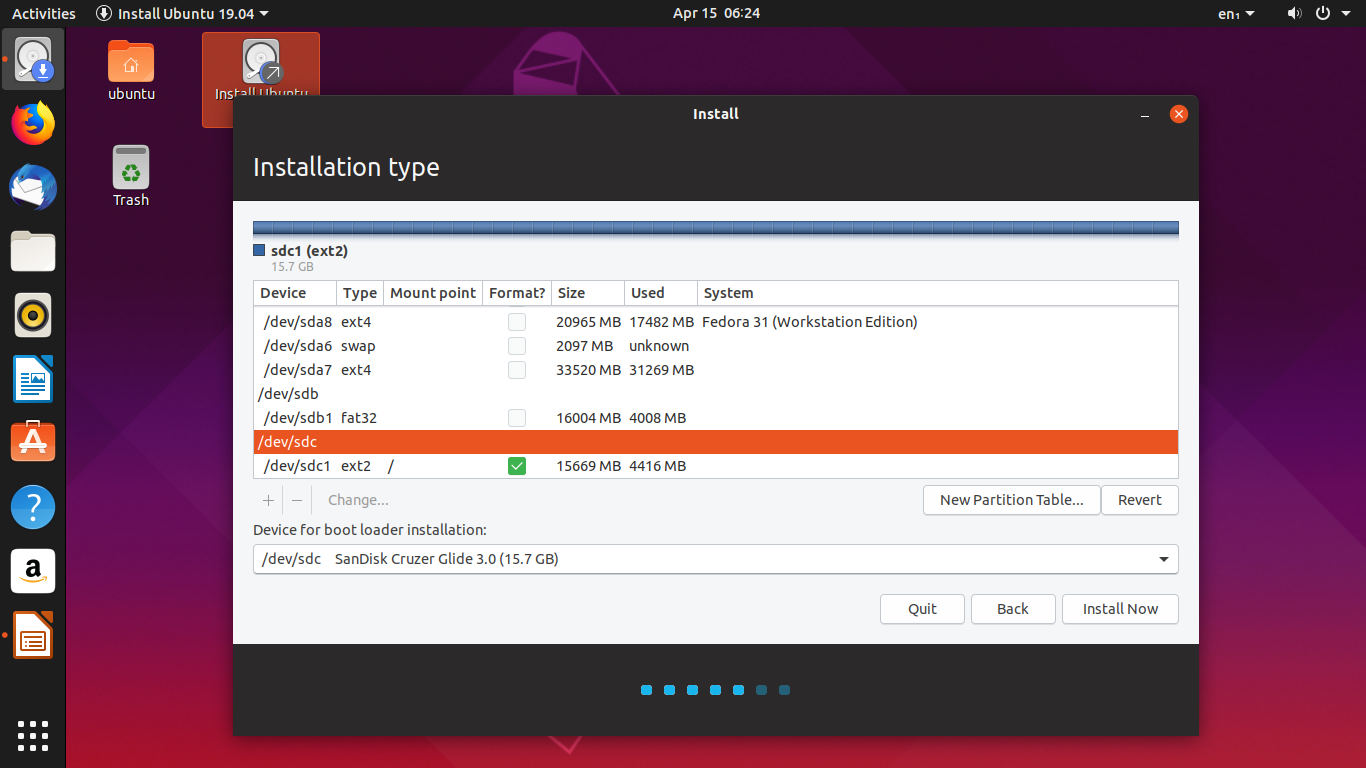Open the Activities menu
Screen dimensions: 1366x768
point(43,14)
